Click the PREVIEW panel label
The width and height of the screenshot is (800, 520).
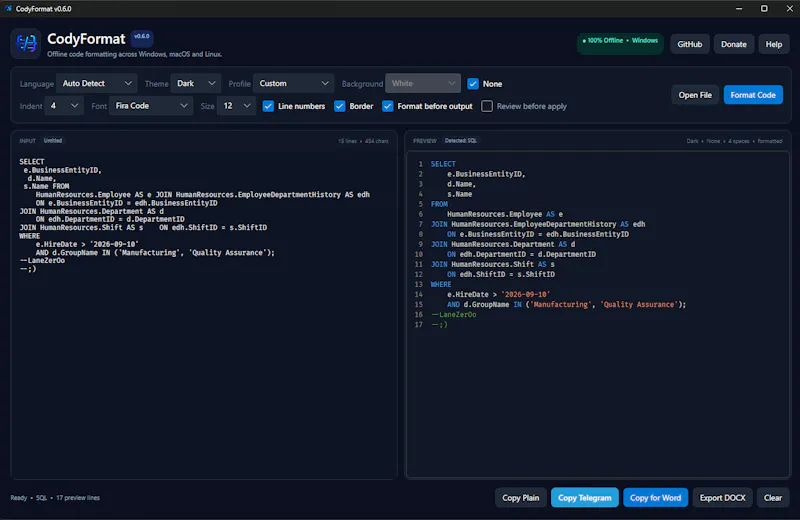coord(424,141)
